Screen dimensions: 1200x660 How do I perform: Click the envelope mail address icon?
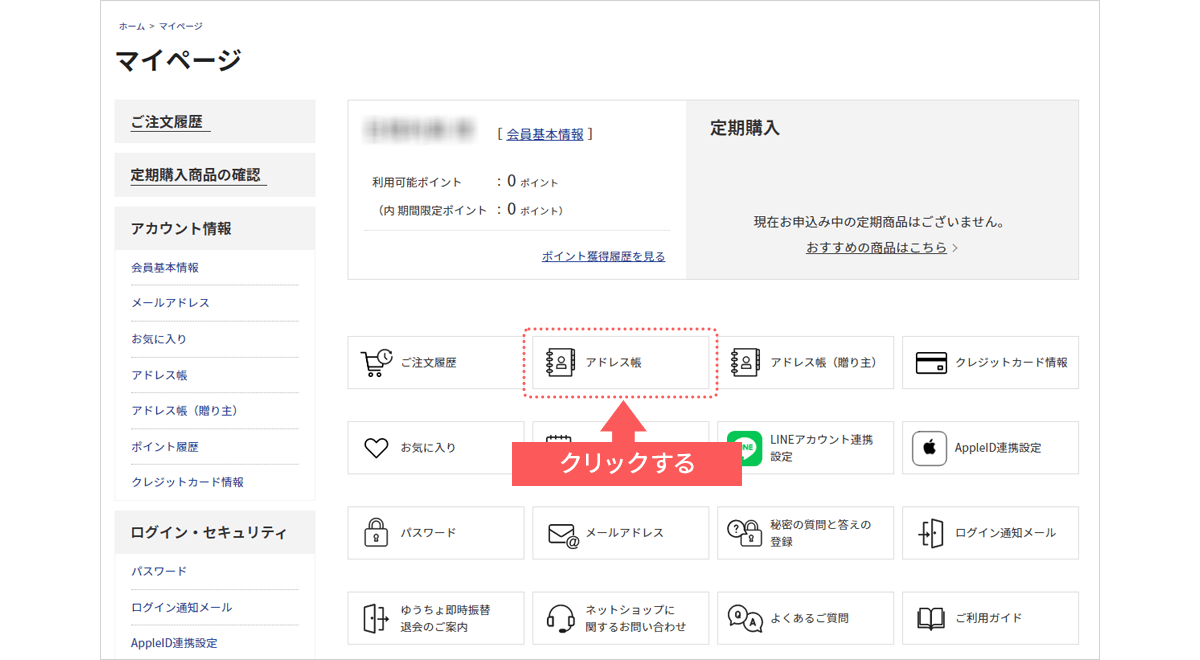pos(563,534)
